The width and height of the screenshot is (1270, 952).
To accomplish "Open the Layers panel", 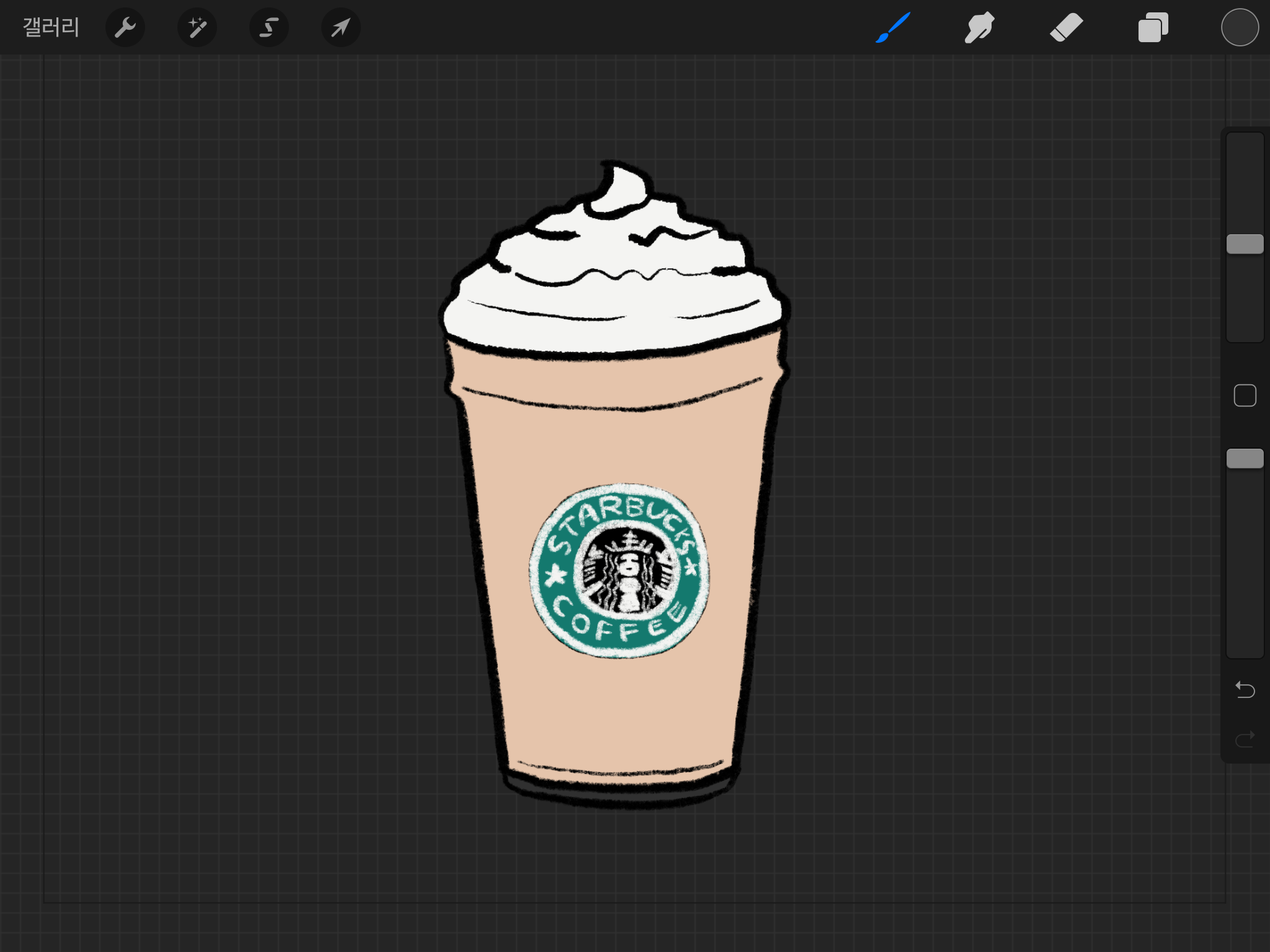I will [1153, 27].
